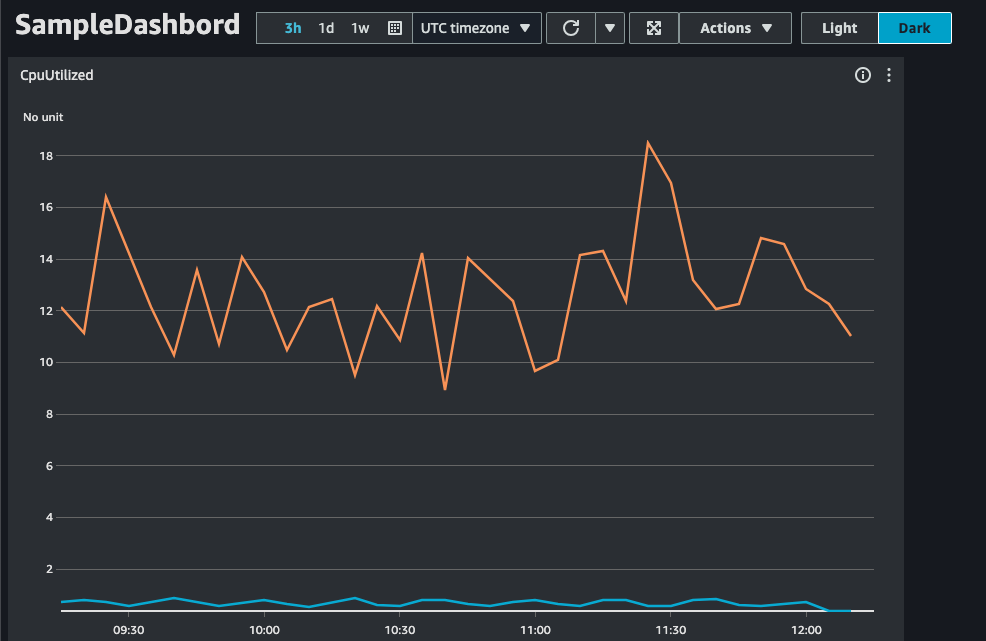Click the CpuUtilized widget title
Screen dimensions: 986x641
pos(57,75)
